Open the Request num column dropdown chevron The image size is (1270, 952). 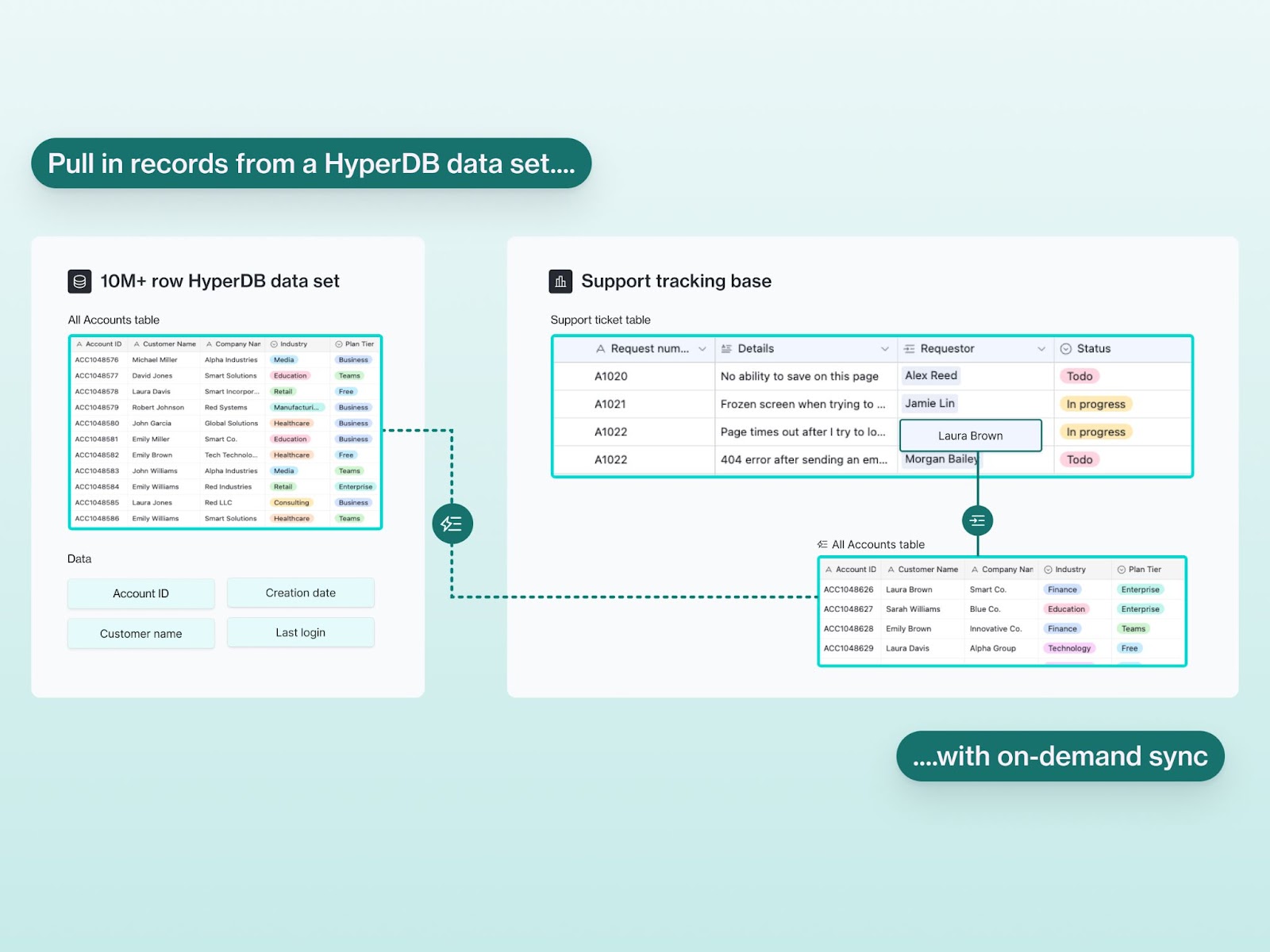(x=702, y=349)
